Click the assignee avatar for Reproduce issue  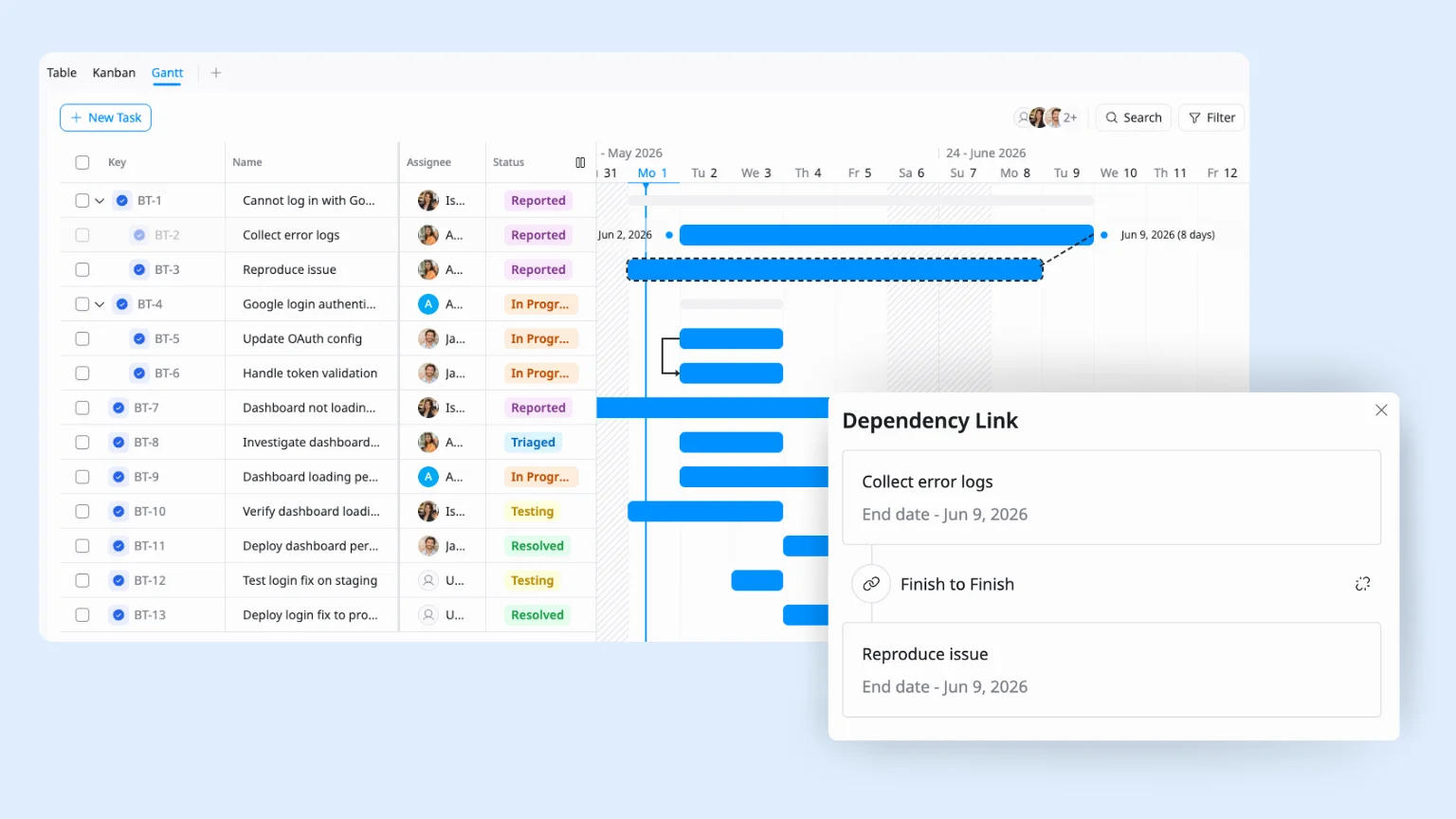[x=428, y=270]
